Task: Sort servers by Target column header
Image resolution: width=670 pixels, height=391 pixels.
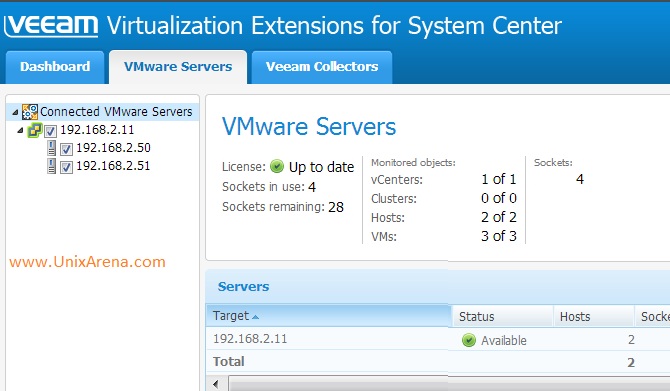Action: click(x=328, y=316)
